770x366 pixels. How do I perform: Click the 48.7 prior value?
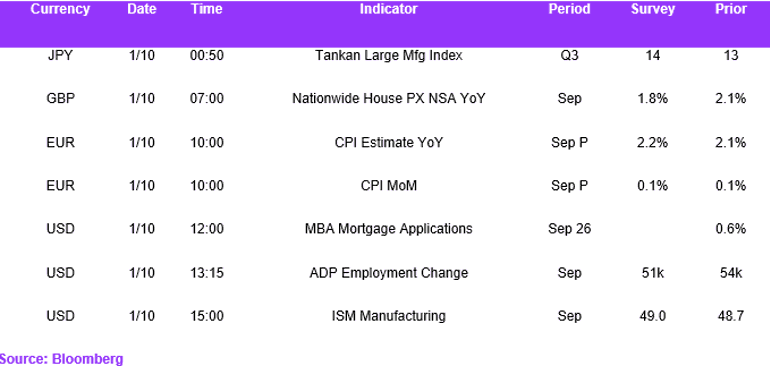731,316
